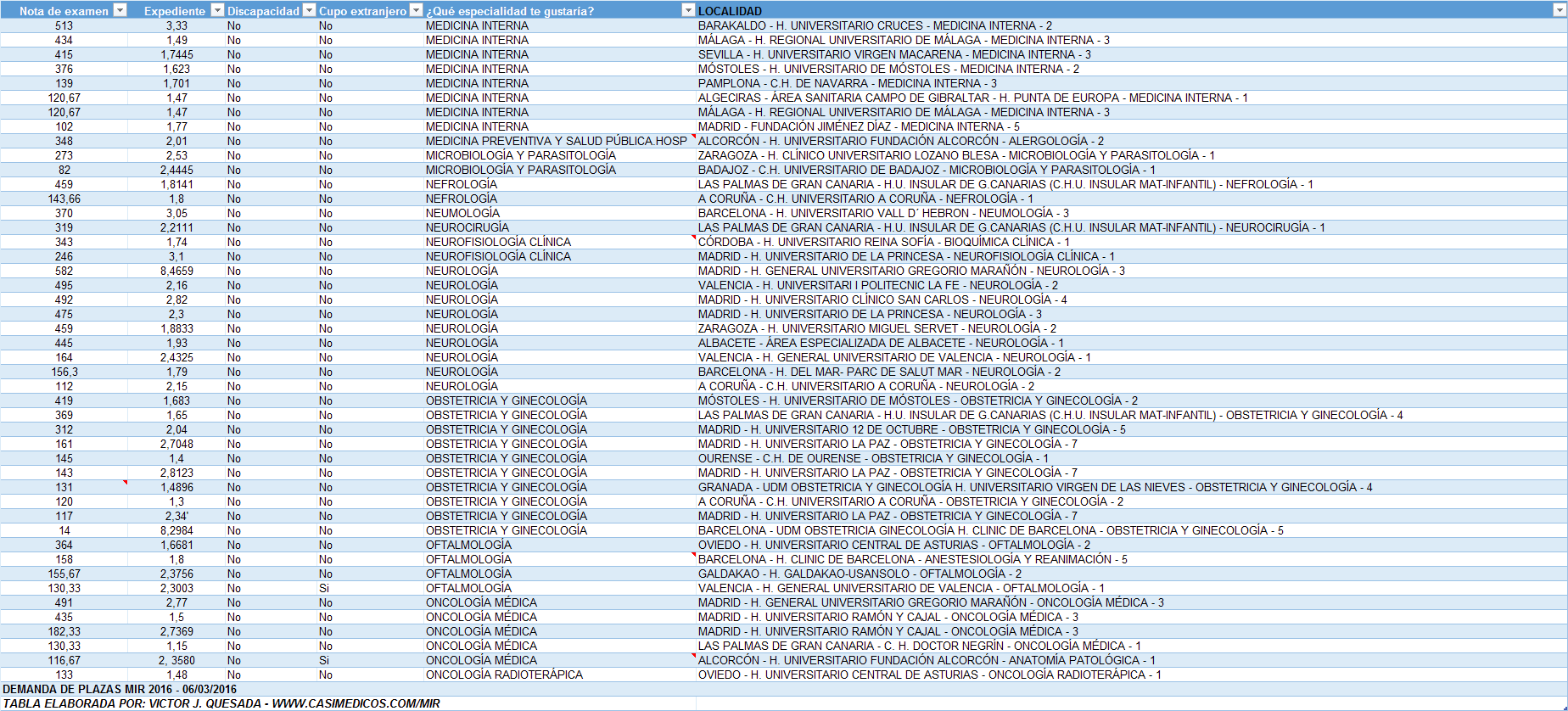Click the MADRID Fundación Jiménez Díaz cell
1568x711 pixels.
coord(1132,126)
